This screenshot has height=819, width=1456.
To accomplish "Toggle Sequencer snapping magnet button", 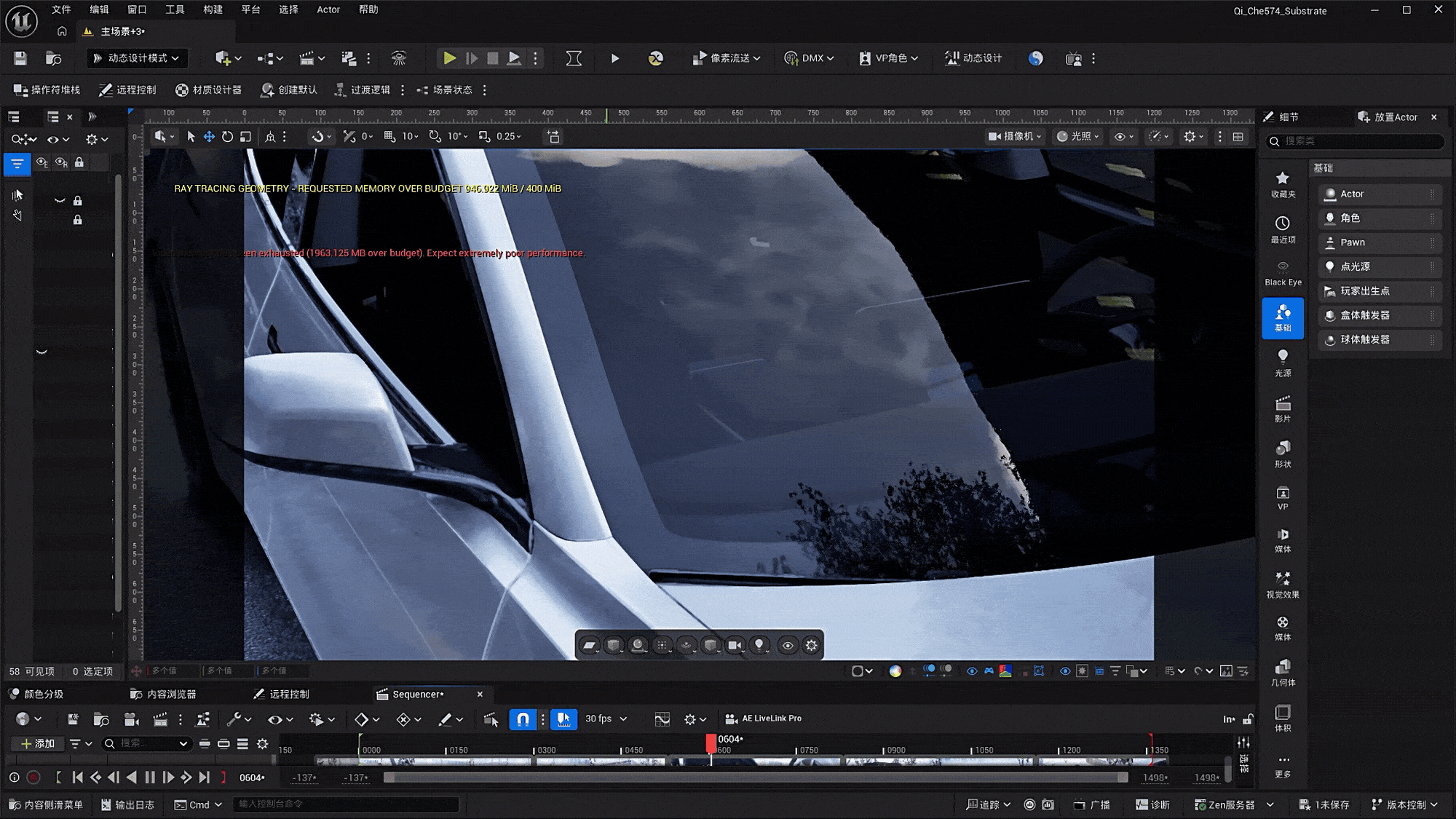I will pyautogui.click(x=522, y=719).
